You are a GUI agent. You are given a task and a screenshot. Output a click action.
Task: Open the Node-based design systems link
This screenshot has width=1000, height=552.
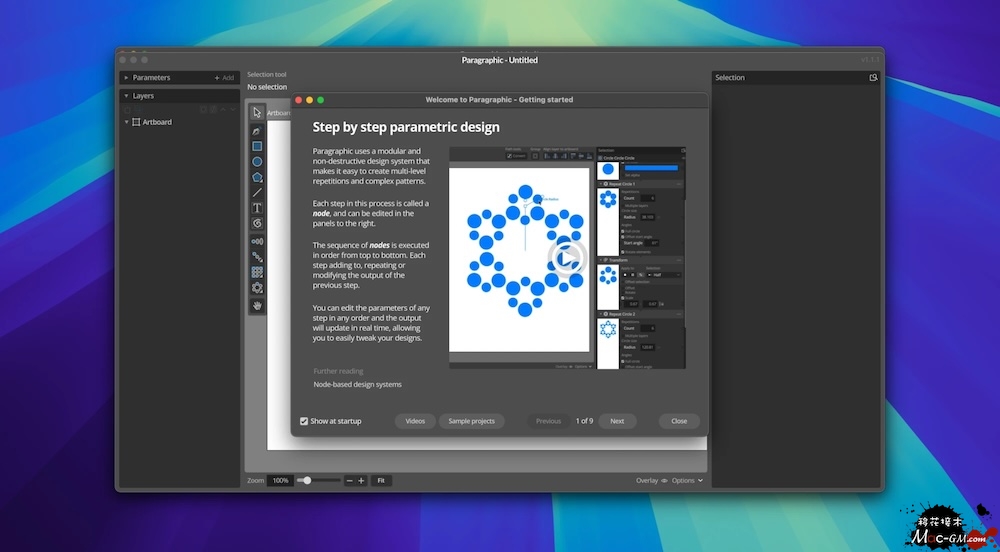pyautogui.click(x=357, y=384)
